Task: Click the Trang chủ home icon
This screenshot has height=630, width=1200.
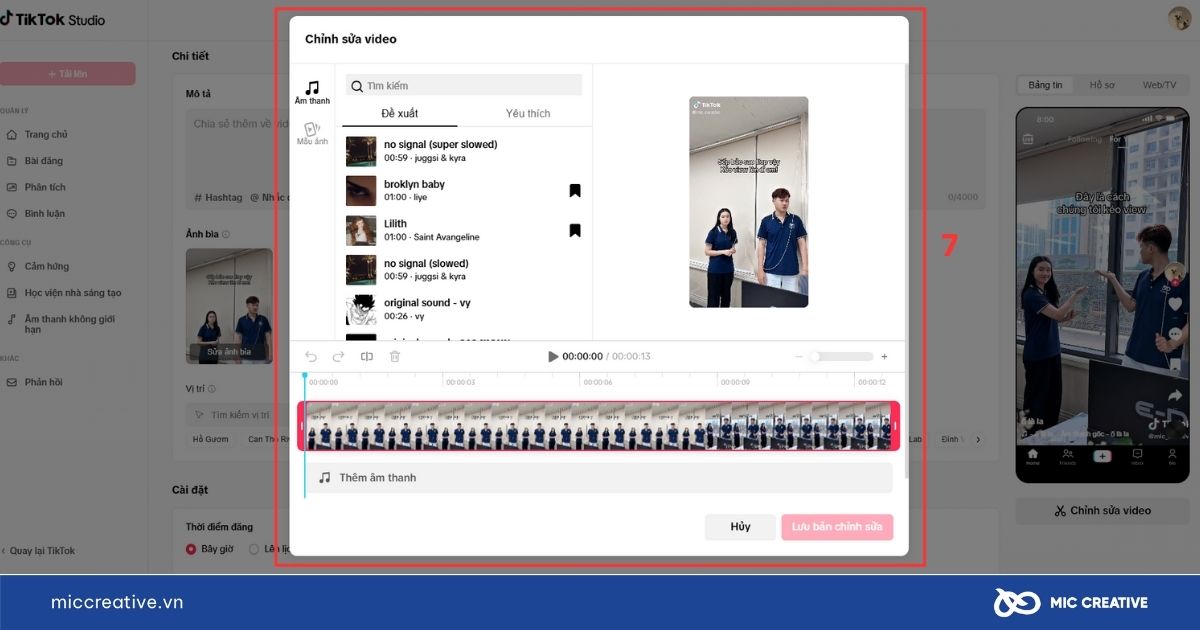Action: (x=12, y=134)
